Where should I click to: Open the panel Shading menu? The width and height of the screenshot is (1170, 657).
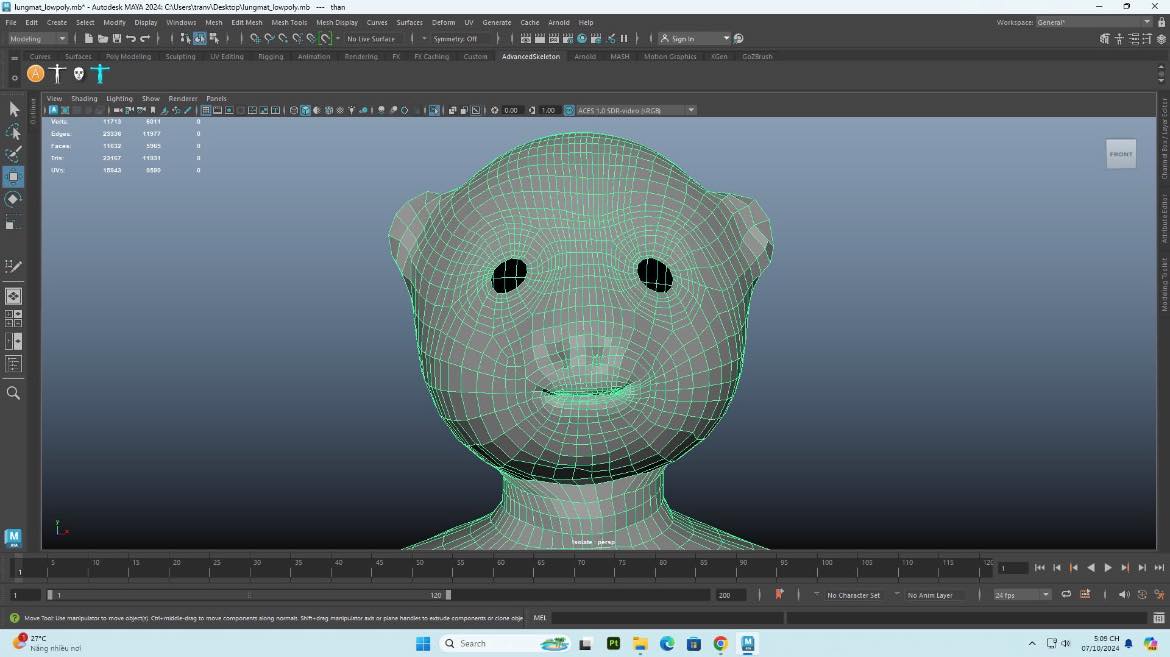[x=84, y=99]
